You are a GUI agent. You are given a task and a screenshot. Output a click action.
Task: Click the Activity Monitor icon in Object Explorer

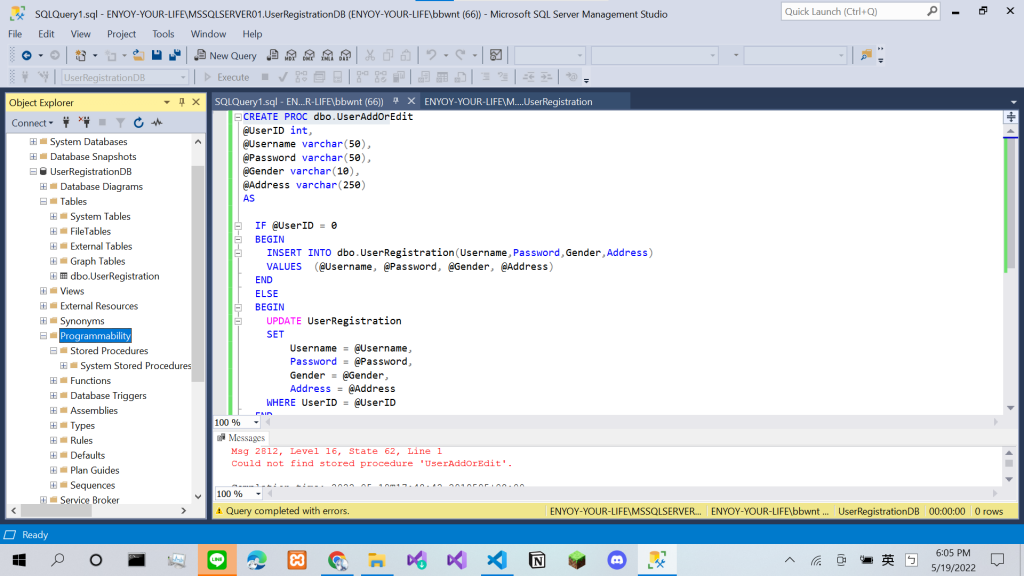(157, 122)
